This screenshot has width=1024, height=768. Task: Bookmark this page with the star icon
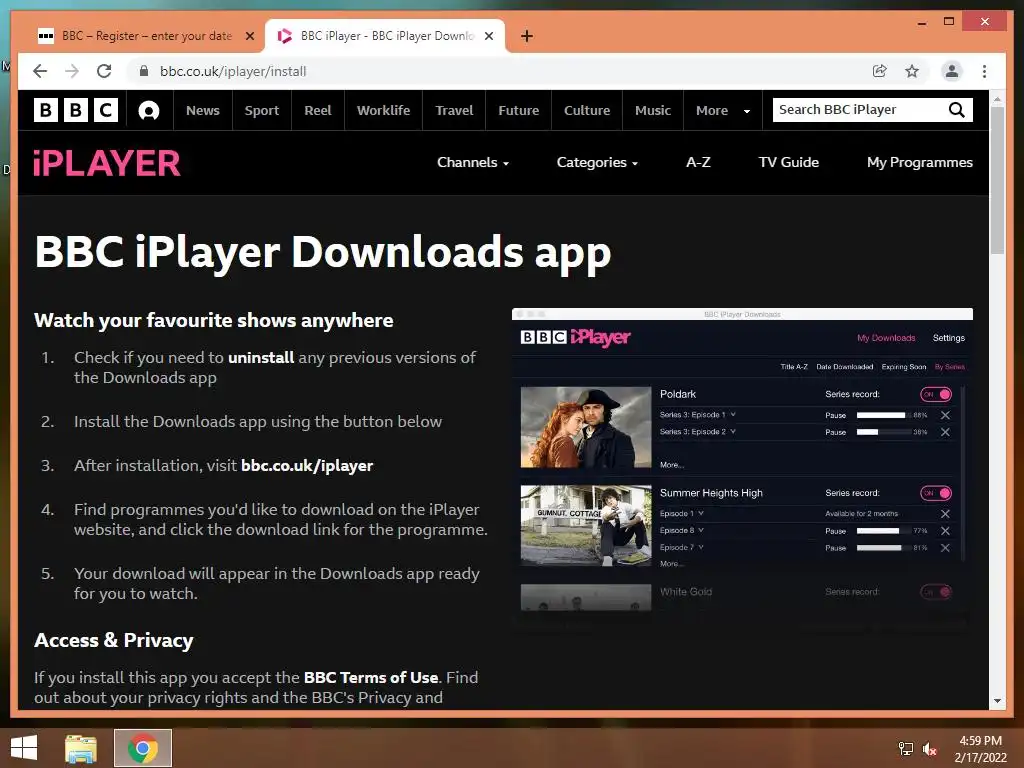(912, 71)
